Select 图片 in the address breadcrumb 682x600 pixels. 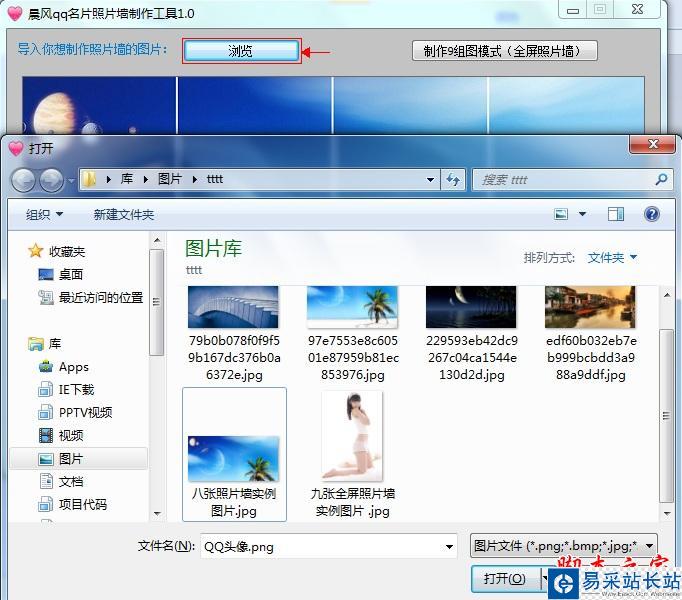point(169,179)
